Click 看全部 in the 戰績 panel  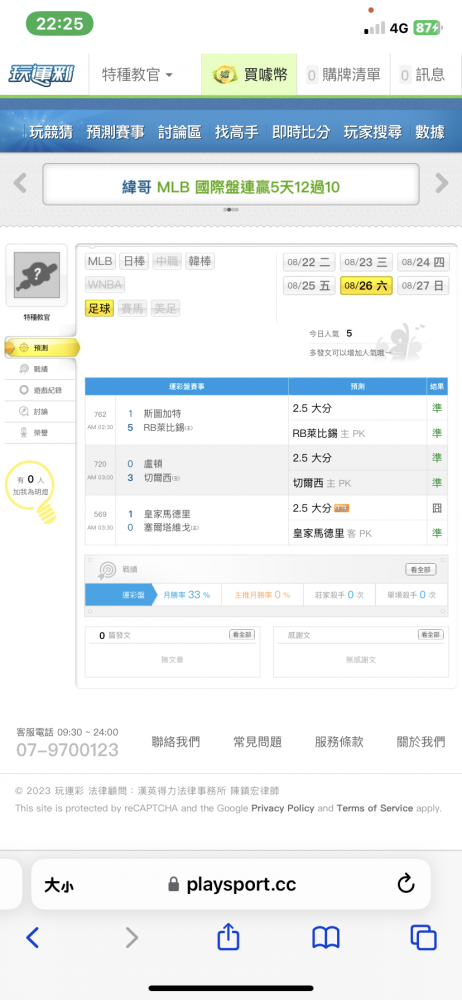click(x=421, y=570)
